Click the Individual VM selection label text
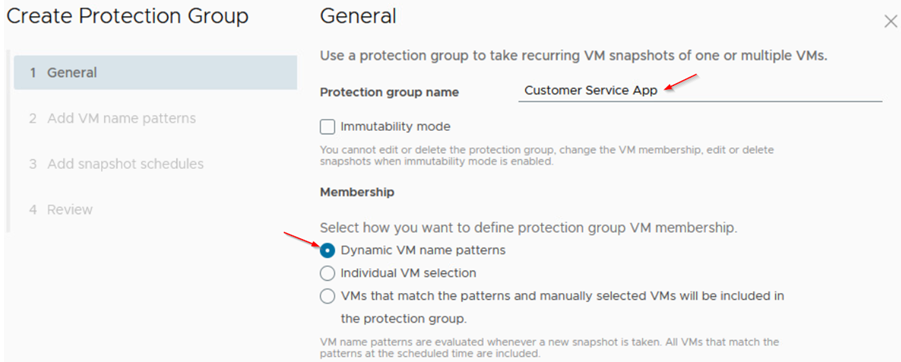The width and height of the screenshot is (901, 362). [x=409, y=273]
